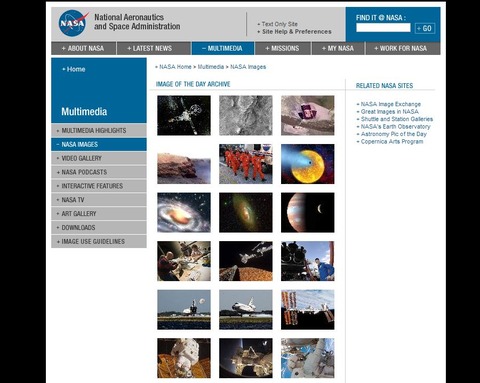Viewport: 480px width, 383px height.
Task: Open the yellow sun with comet thumbnail
Action: (308, 164)
